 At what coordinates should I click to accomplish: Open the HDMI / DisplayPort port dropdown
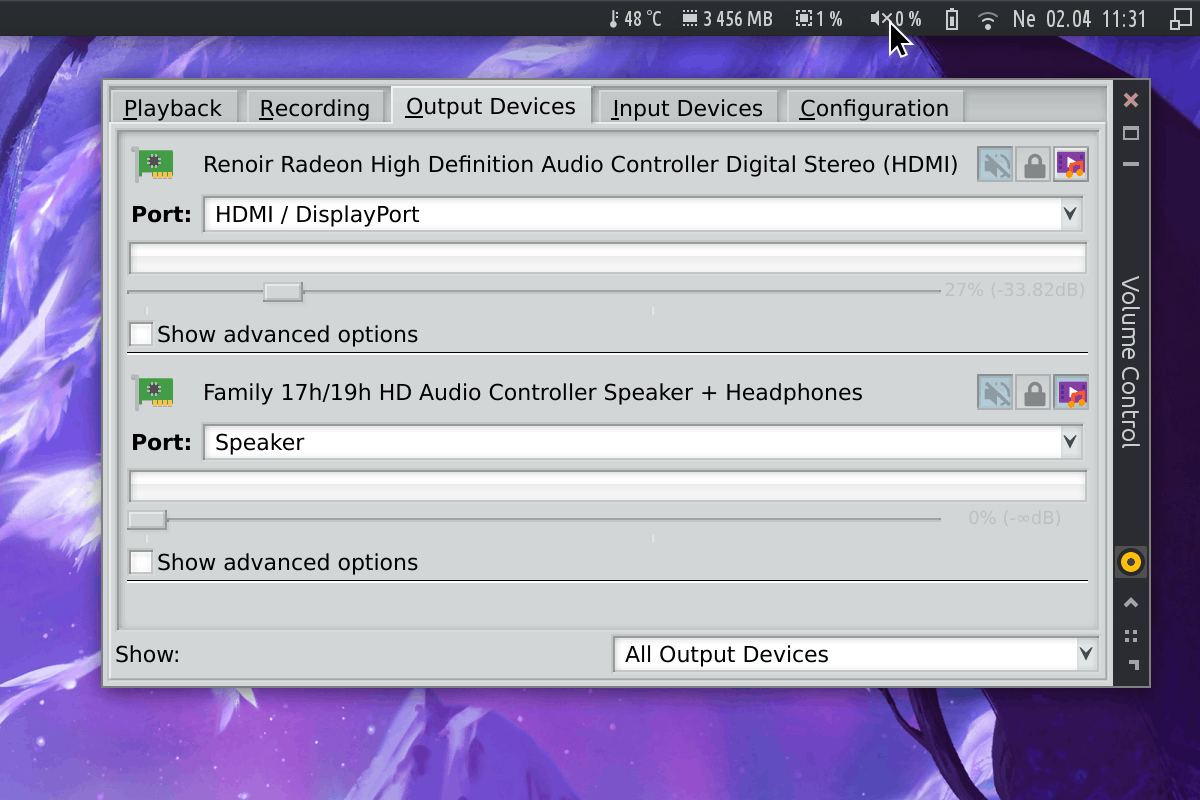pos(643,214)
